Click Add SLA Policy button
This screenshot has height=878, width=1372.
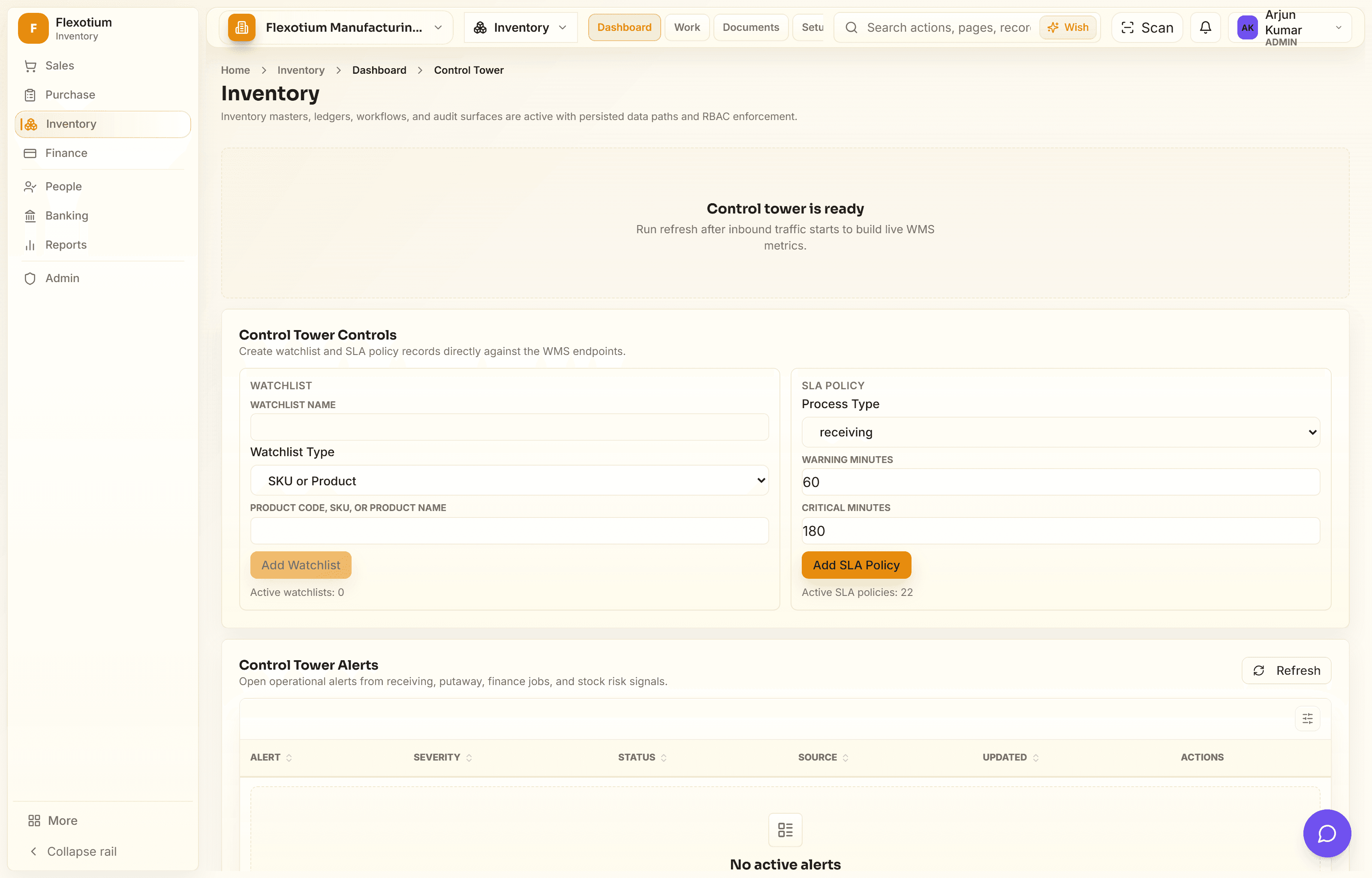[856, 565]
